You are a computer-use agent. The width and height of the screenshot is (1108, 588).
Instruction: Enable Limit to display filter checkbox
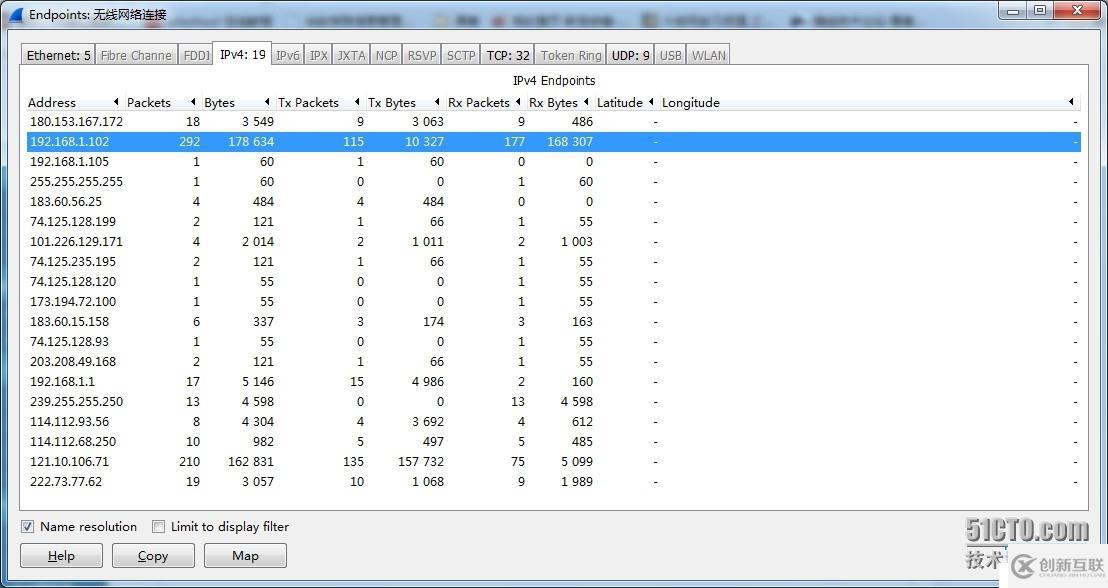point(158,527)
